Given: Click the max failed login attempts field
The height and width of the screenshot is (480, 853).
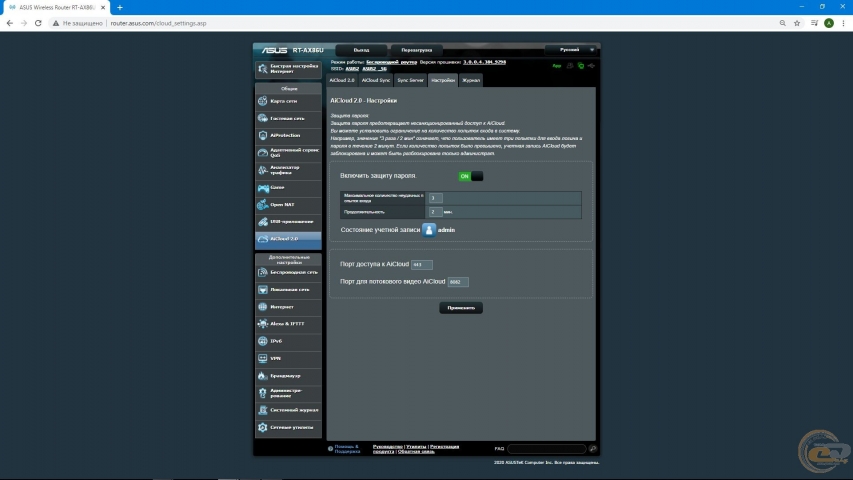Looking at the screenshot, I should pos(436,198).
